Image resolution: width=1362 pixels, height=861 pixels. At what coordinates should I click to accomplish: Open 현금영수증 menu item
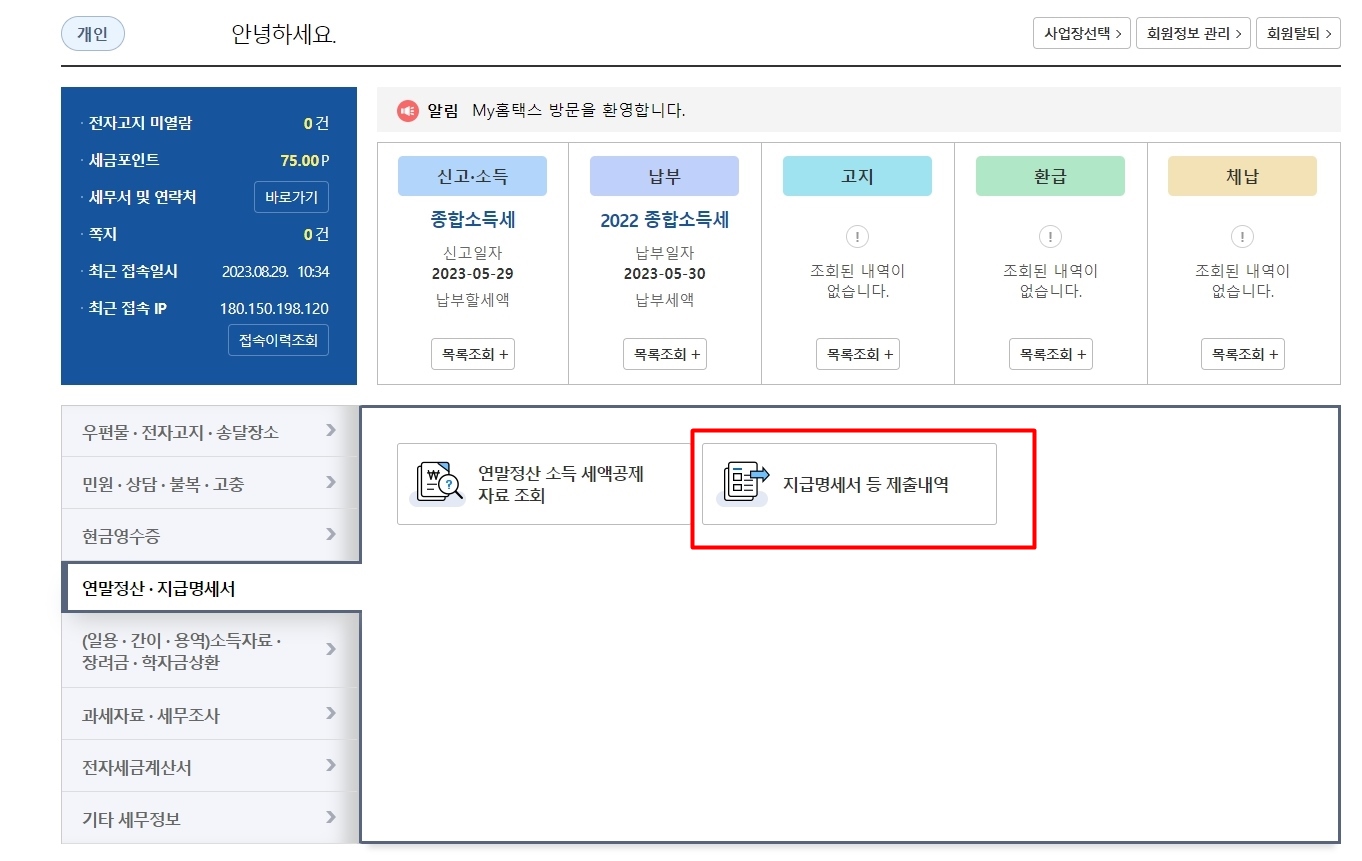(209, 536)
